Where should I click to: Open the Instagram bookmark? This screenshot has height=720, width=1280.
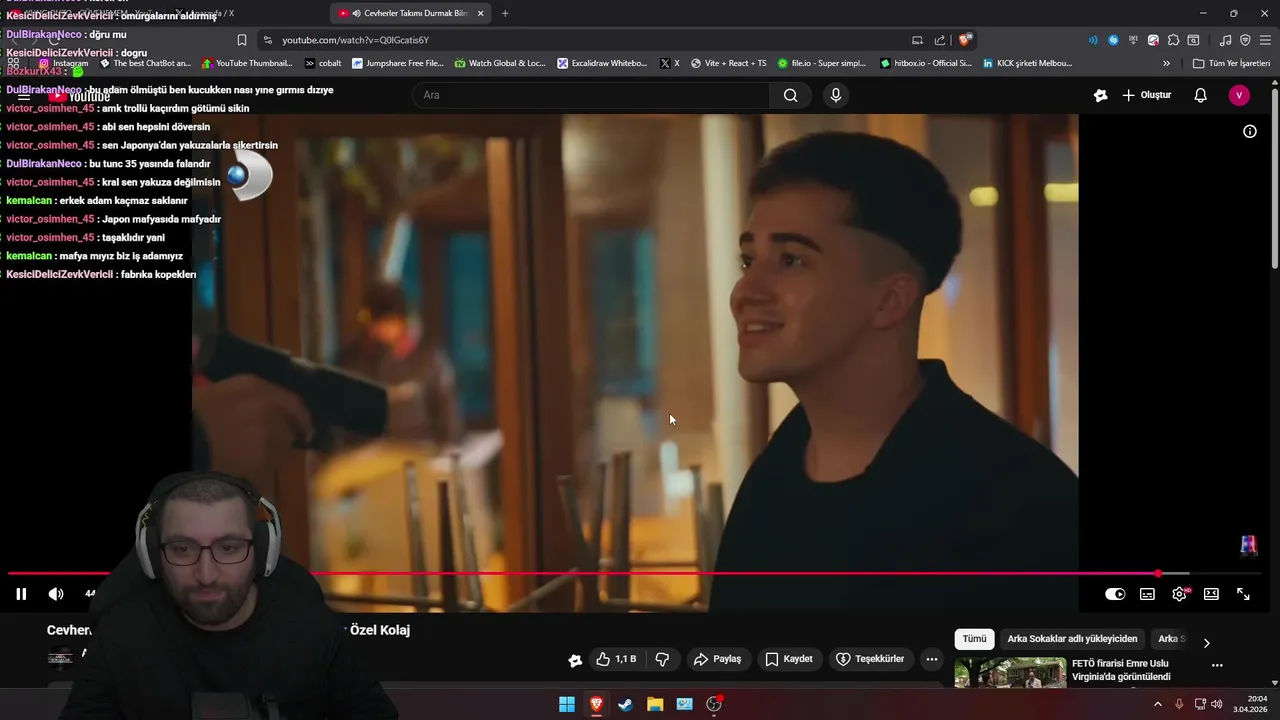(x=63, y=63)
